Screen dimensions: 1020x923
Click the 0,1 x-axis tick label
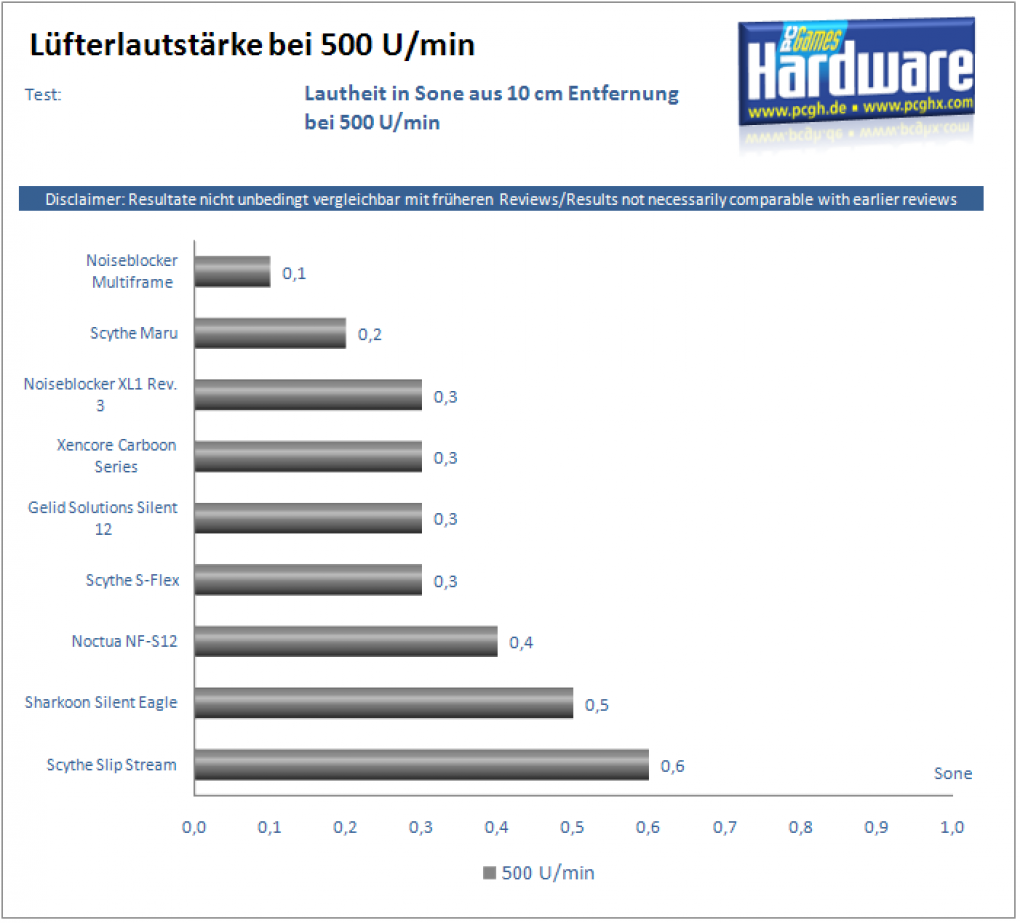[271, 829]
